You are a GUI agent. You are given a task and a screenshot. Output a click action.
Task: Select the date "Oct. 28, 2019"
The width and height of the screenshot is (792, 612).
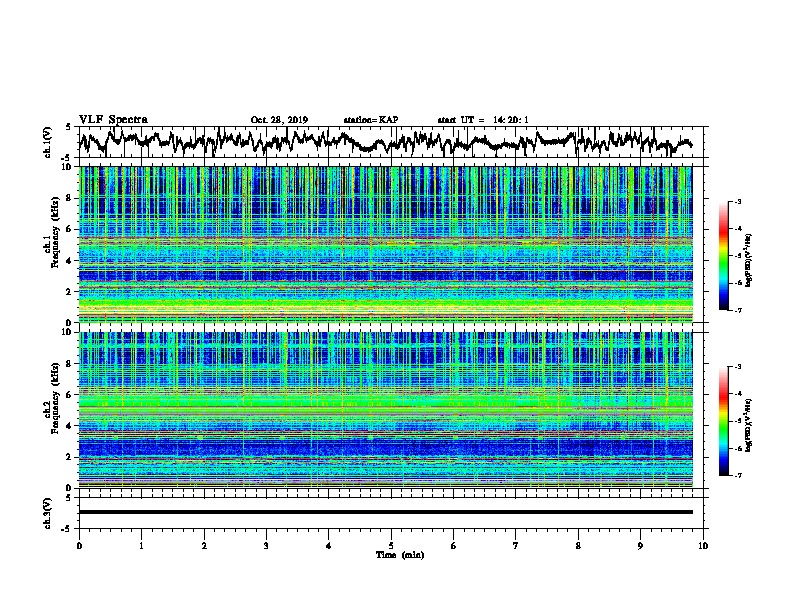pyautogui.click(x=279, y=120)
